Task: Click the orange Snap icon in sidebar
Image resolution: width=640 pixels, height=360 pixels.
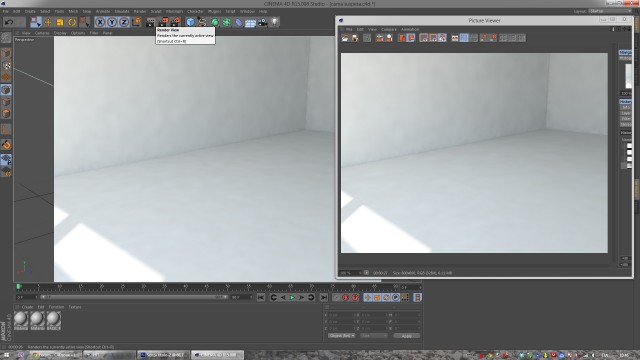Action: [x=6, y=144]
